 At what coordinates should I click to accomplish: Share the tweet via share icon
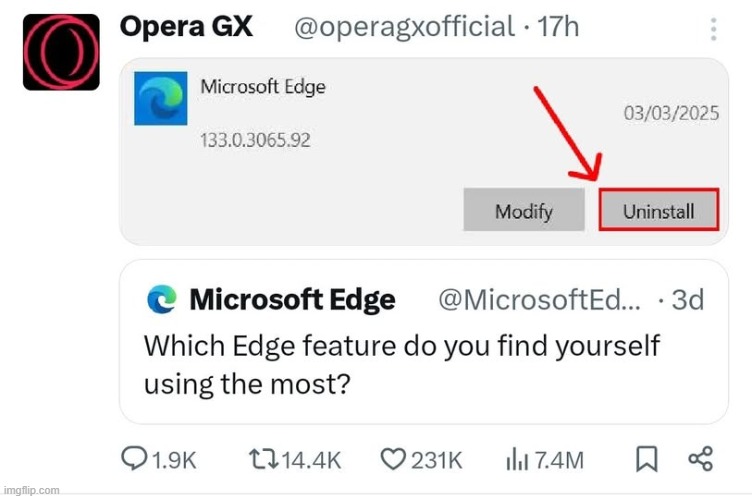[x=701, y=459]
